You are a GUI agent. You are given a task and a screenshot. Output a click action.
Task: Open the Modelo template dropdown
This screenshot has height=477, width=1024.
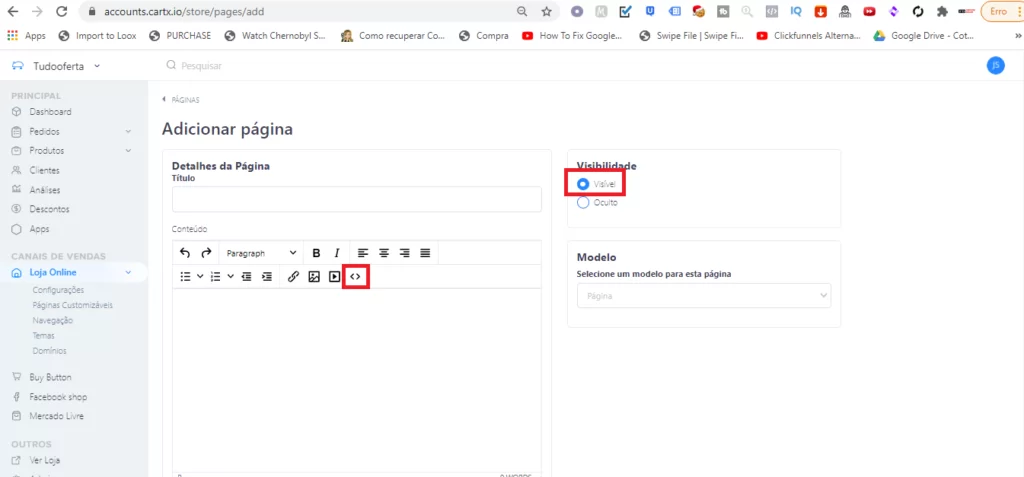coord(703,296)
